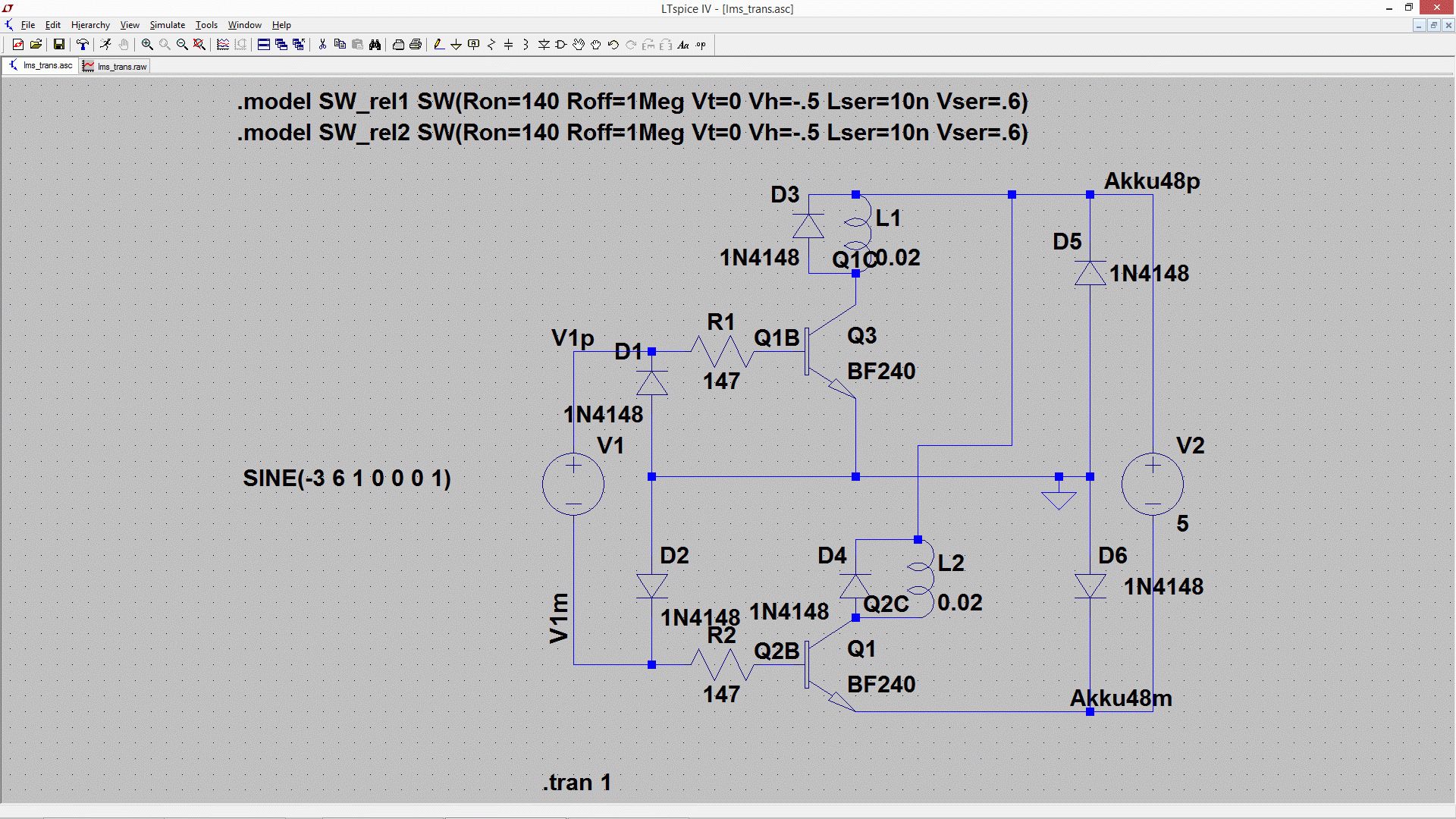The width and height of the screenshot is (1456, 819).
Task: Select the Inductor component tool
Action: tap(526, 45)
